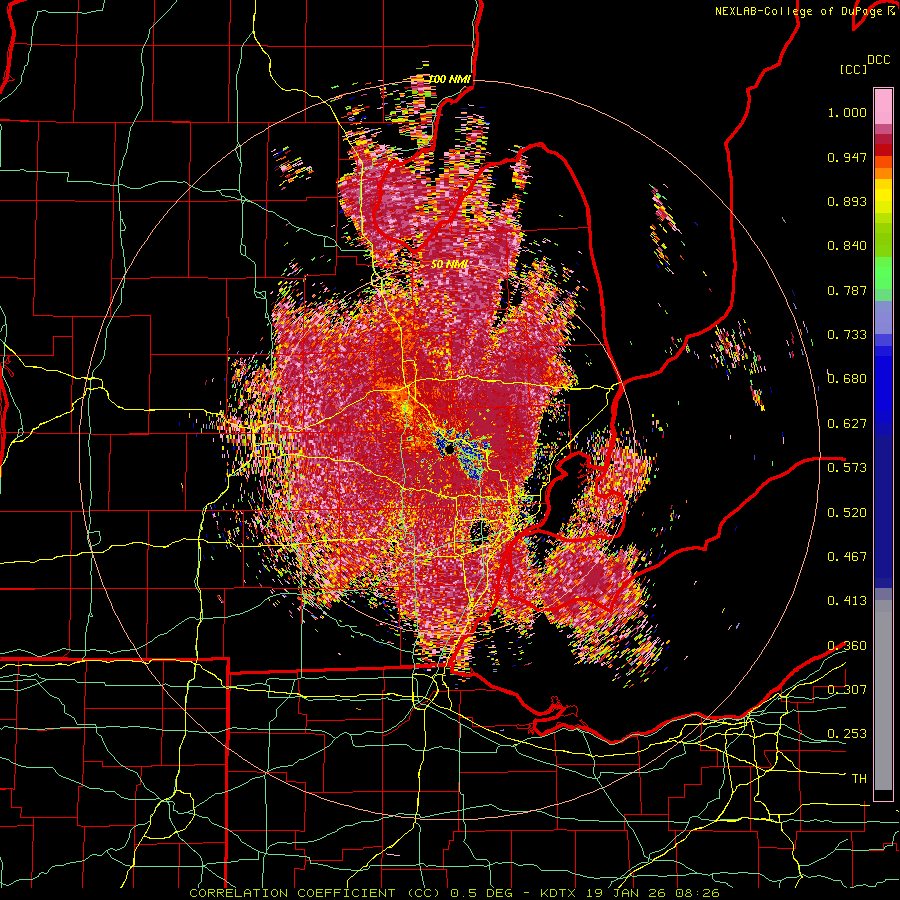Pick the gray section of the color scale
Viewport: 900px width, 900px height.
click(x=883, y=695)
